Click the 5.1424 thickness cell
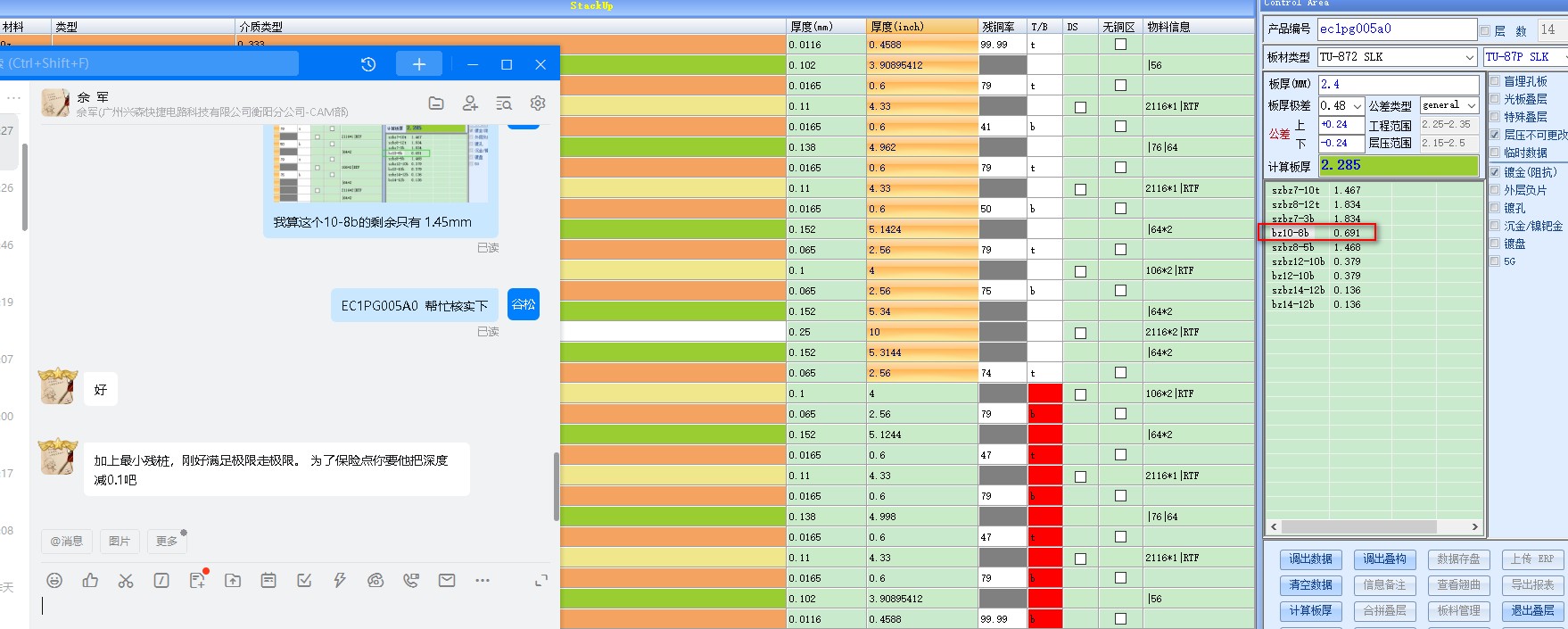1568x629 pixels. tap(922, 229)
